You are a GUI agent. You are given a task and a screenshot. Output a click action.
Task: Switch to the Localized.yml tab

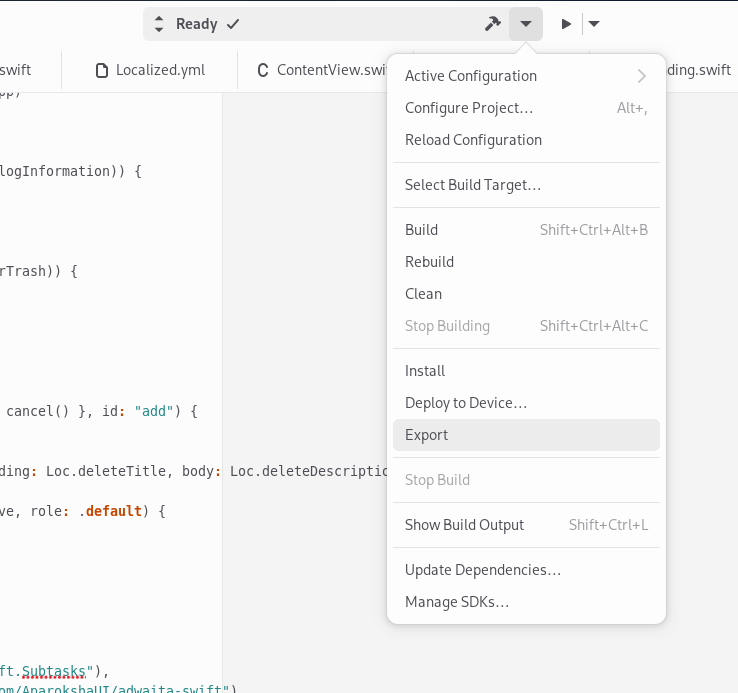click(x=149, y=70)
